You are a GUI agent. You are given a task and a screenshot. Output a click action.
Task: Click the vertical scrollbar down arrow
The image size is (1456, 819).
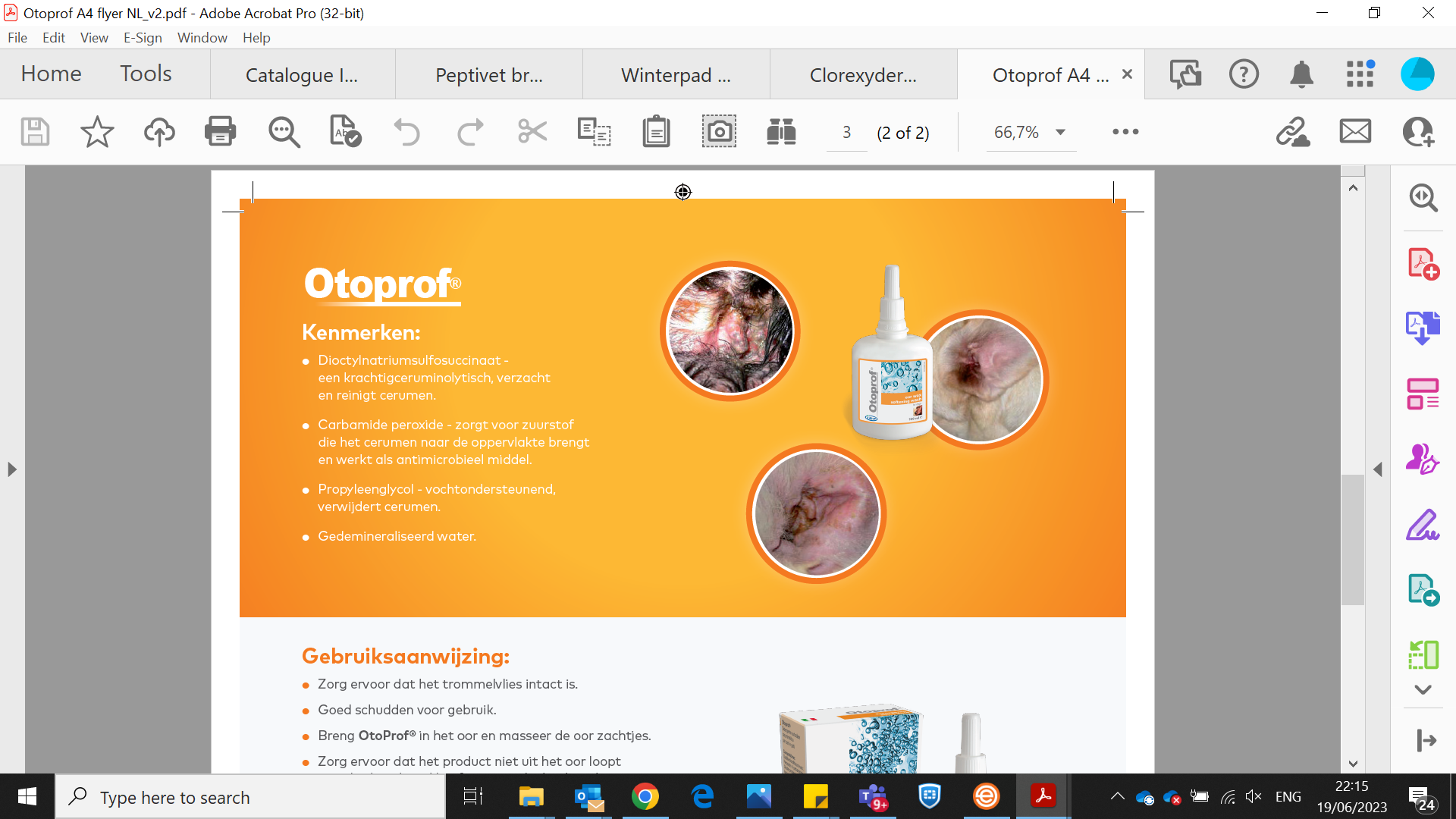1353,763
